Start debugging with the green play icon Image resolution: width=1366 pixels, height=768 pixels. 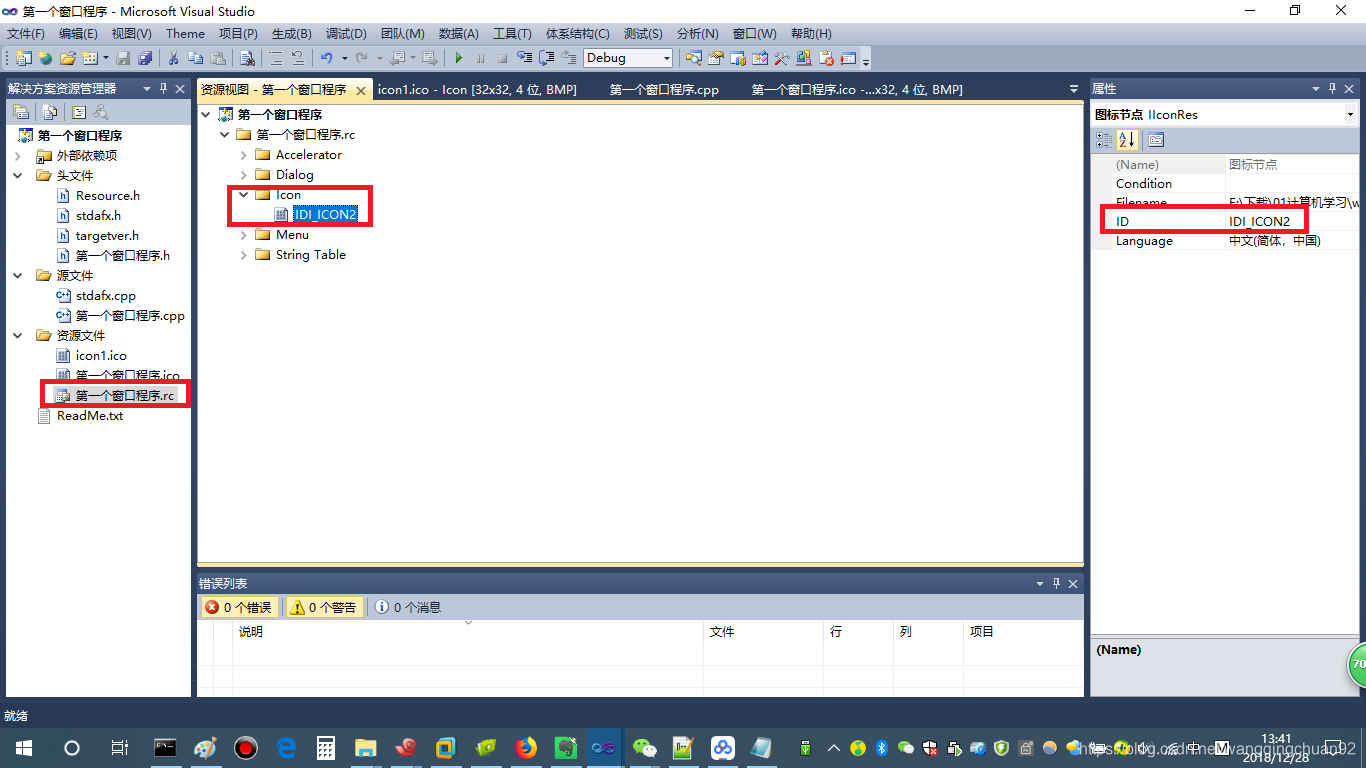459,58
